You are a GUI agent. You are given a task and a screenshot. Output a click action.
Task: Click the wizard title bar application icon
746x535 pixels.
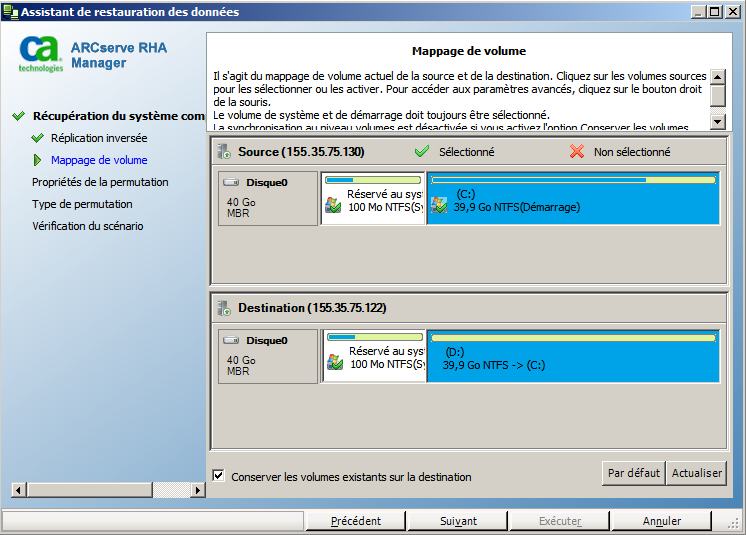[10, 11]
